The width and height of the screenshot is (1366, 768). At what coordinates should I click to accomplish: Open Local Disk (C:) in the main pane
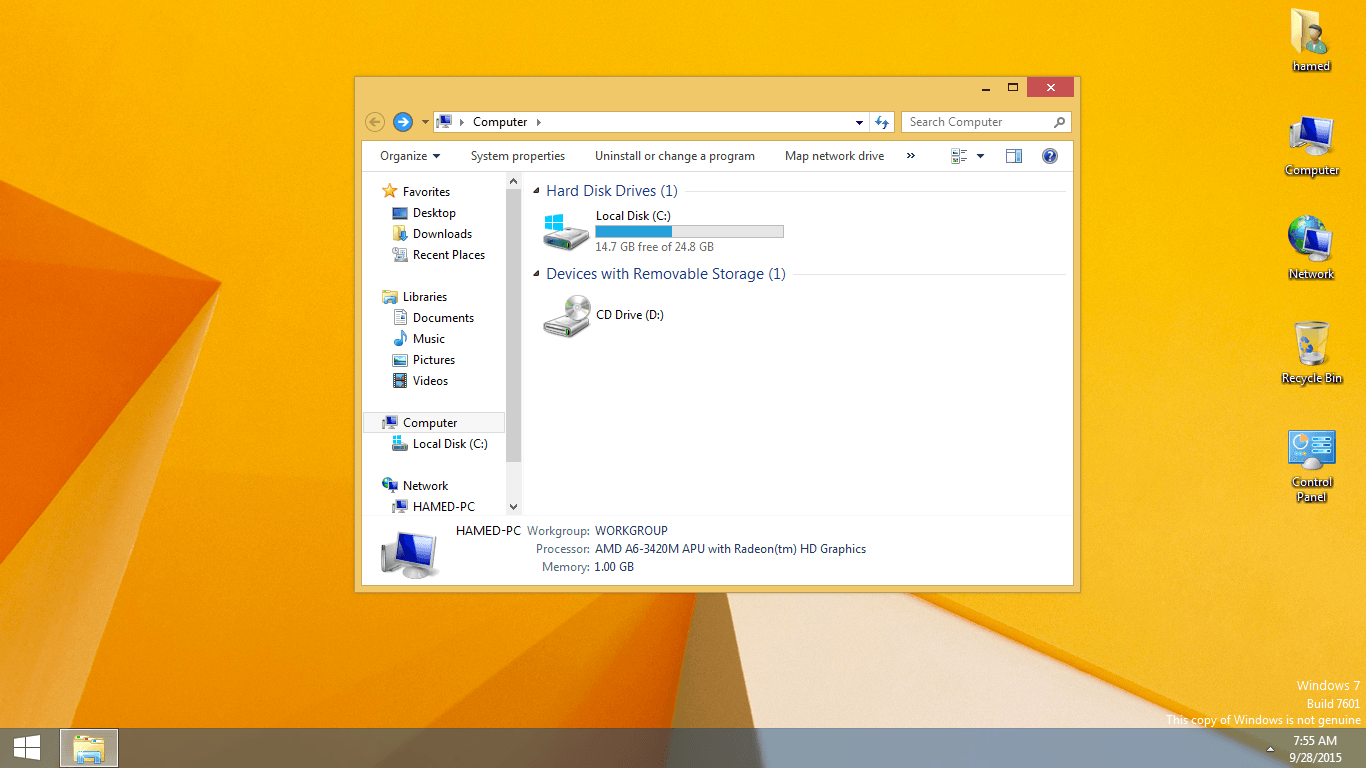pos(632,215)
